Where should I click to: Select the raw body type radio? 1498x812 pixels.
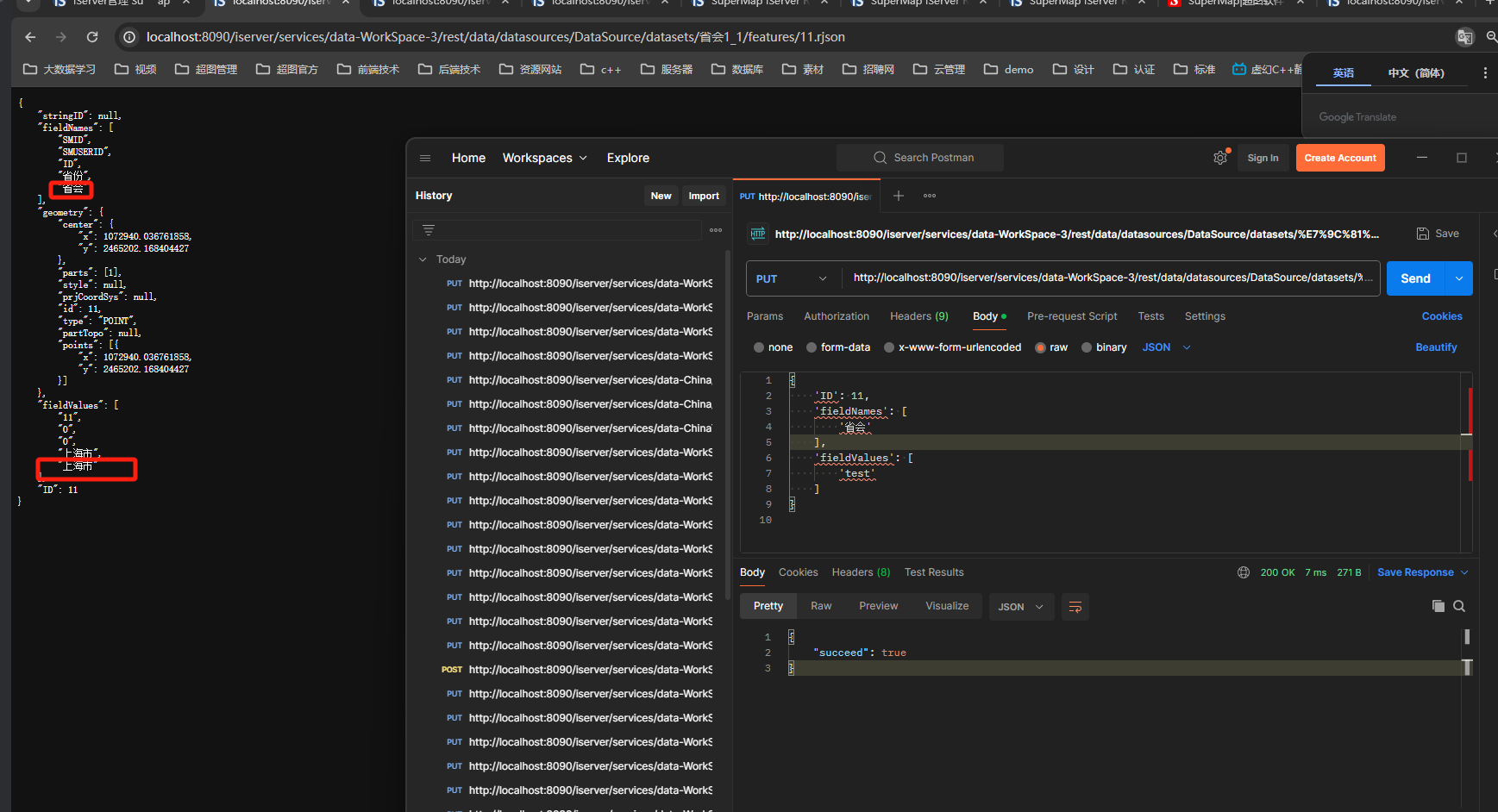1041,347
